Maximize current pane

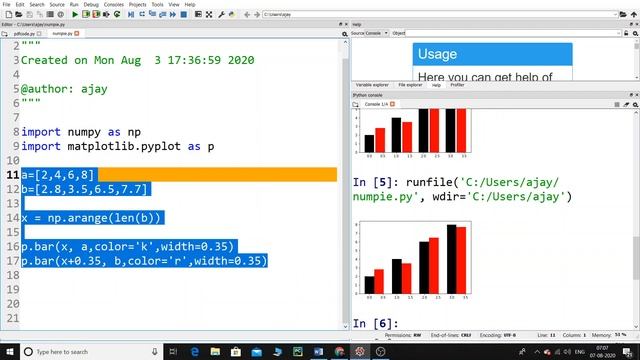click(198, 15)
